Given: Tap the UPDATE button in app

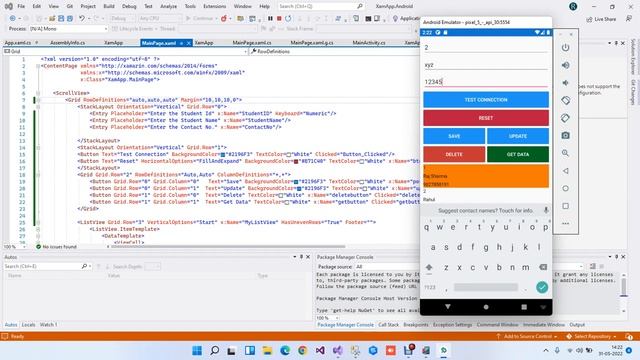Looking at the screenshot, I should 518,136.
